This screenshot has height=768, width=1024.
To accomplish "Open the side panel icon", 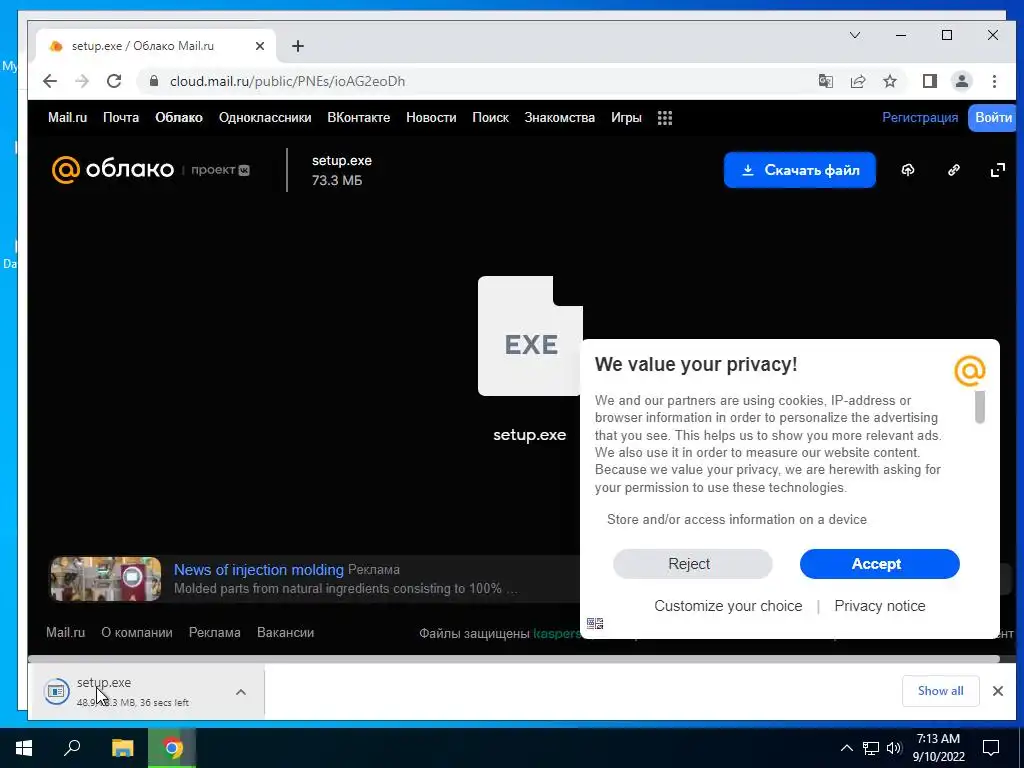I will tap(929, 81).
